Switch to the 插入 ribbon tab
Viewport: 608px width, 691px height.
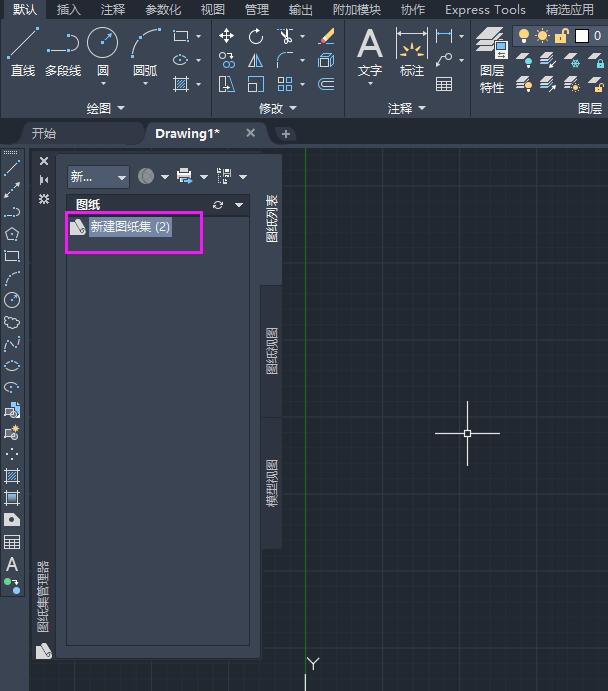pyautogui.click(x=69, y=9)
